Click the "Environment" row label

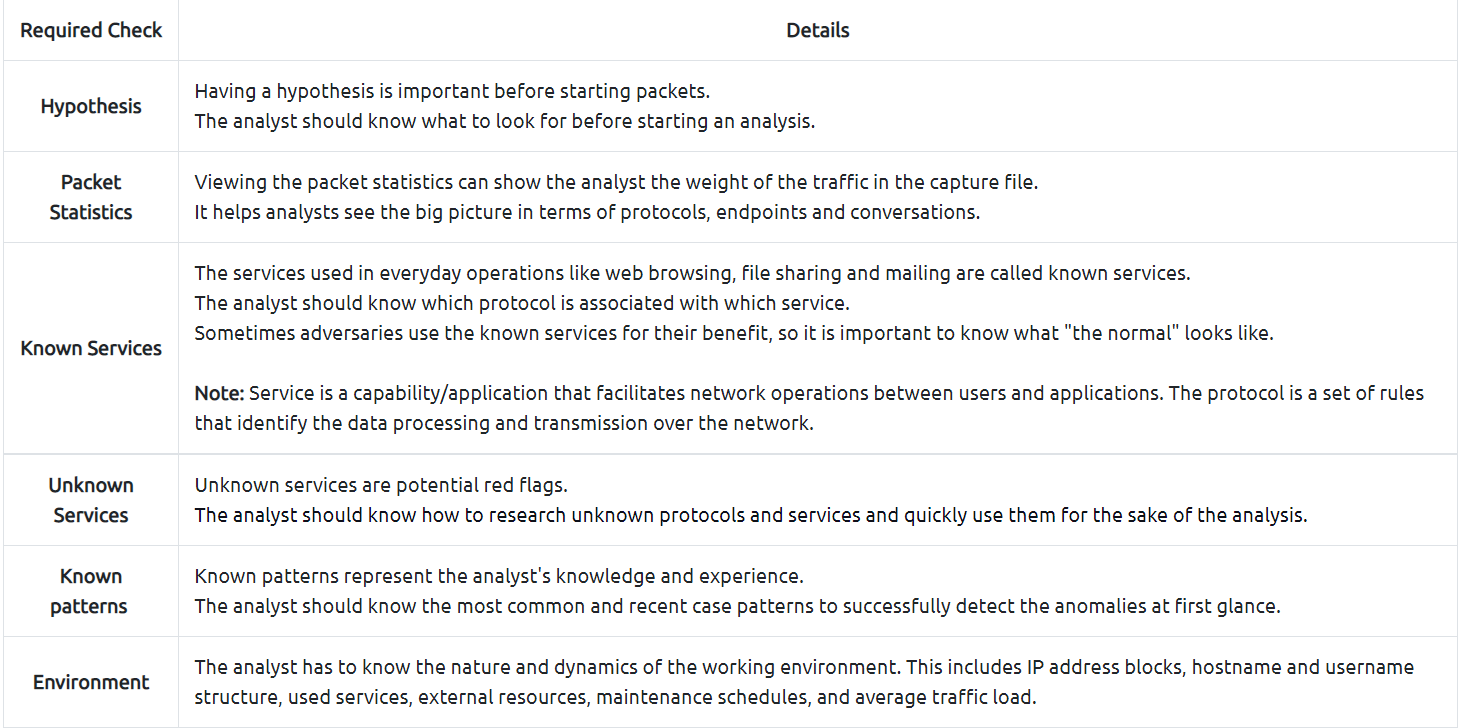(x=91, y=682)
